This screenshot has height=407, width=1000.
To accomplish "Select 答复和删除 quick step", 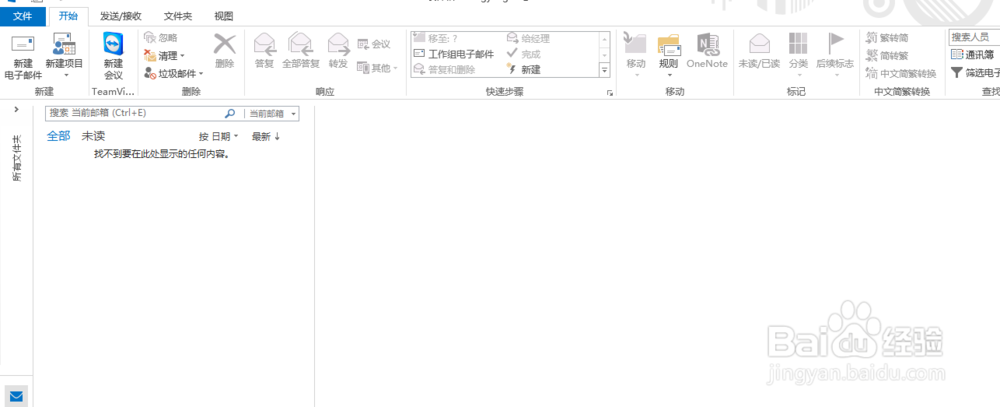I will (445, 70).
